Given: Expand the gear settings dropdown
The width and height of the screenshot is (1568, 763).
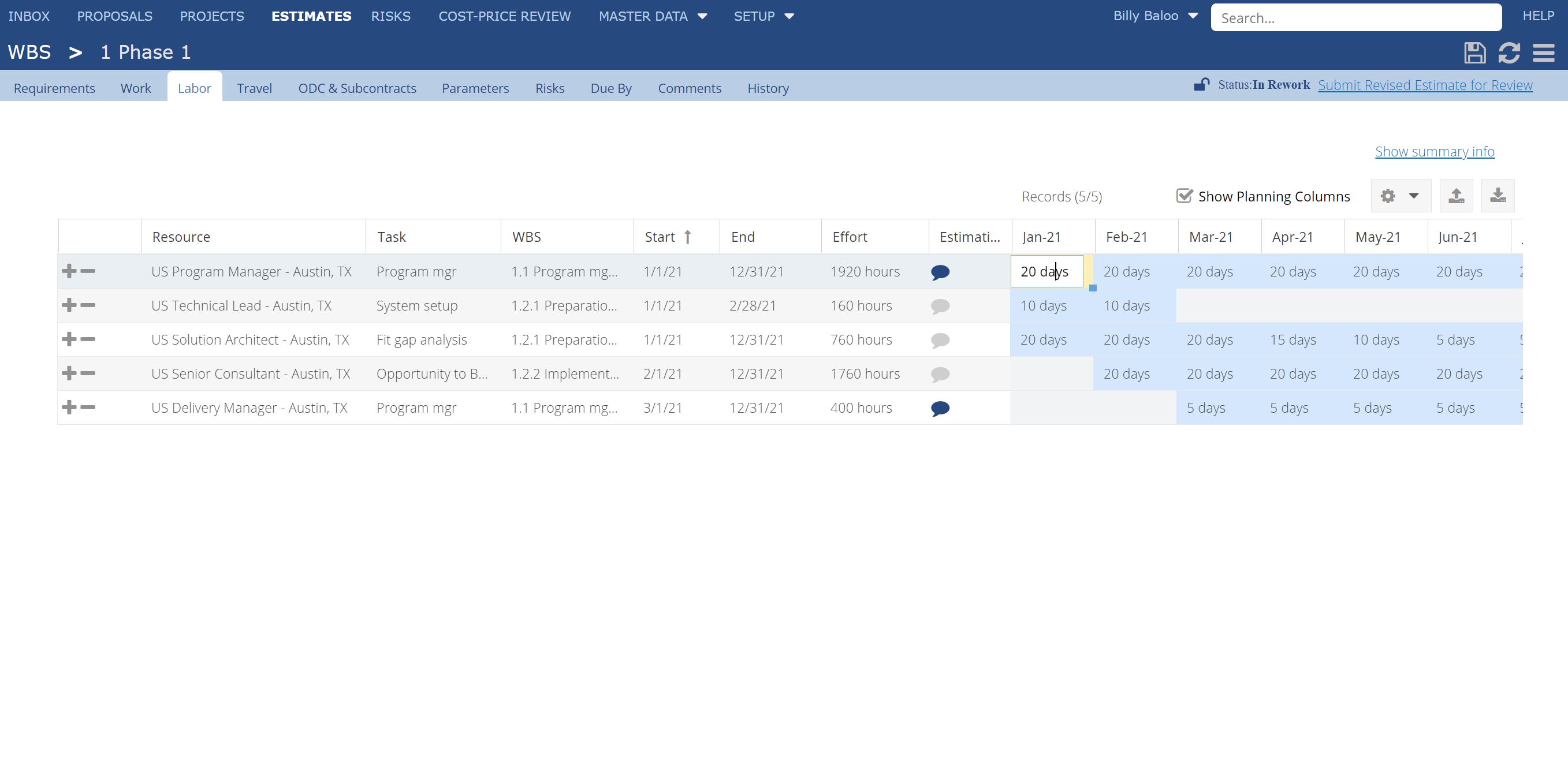Looking at the screenshot, I should [1400, 196].
